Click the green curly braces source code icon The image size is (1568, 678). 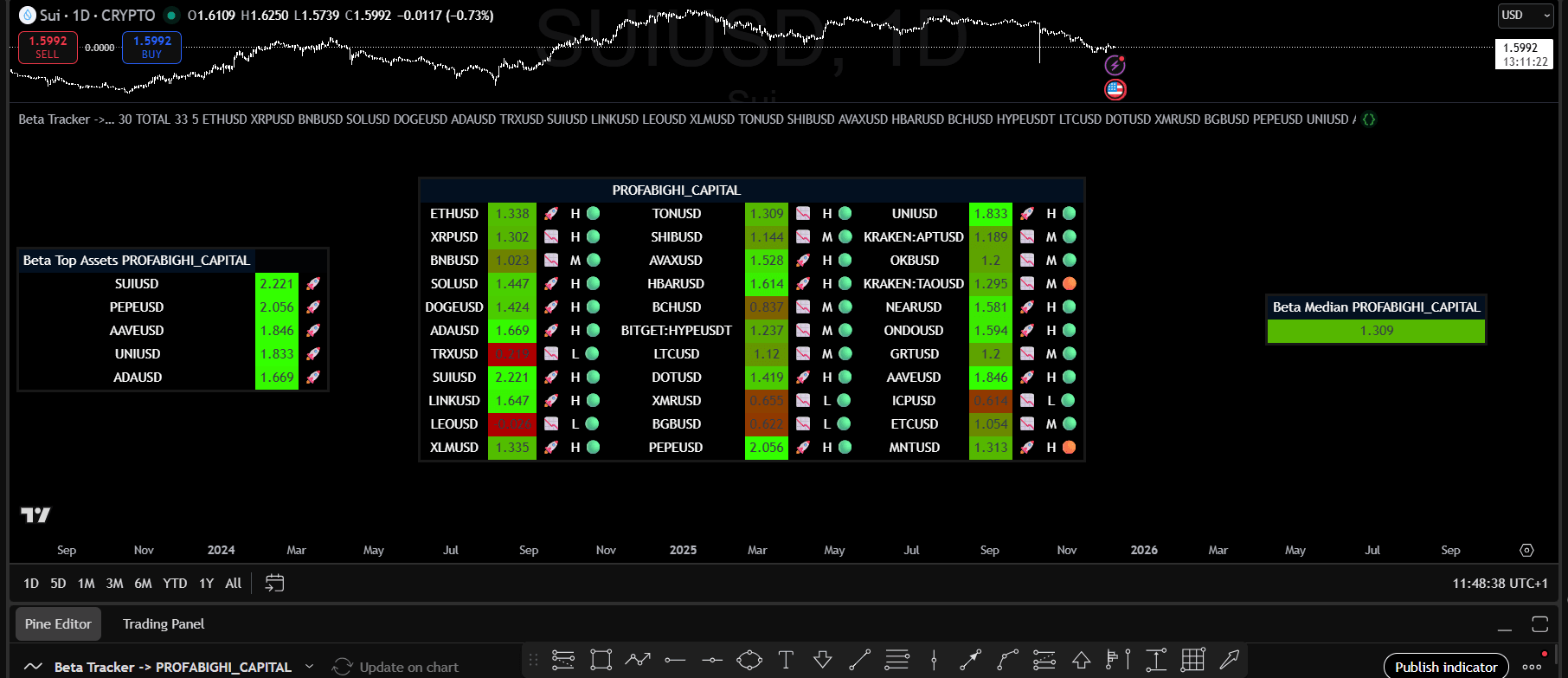point(1369,119)
